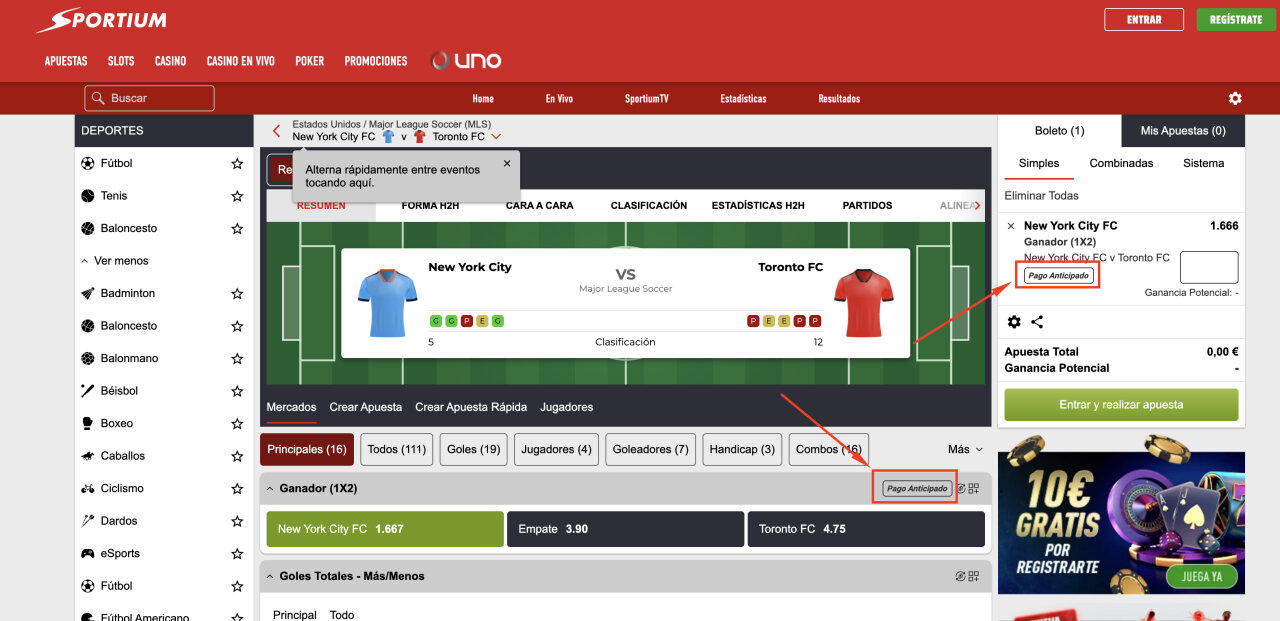Select the Sistema bet tab
1280x621 pixels.
[x=1203, y=163]
